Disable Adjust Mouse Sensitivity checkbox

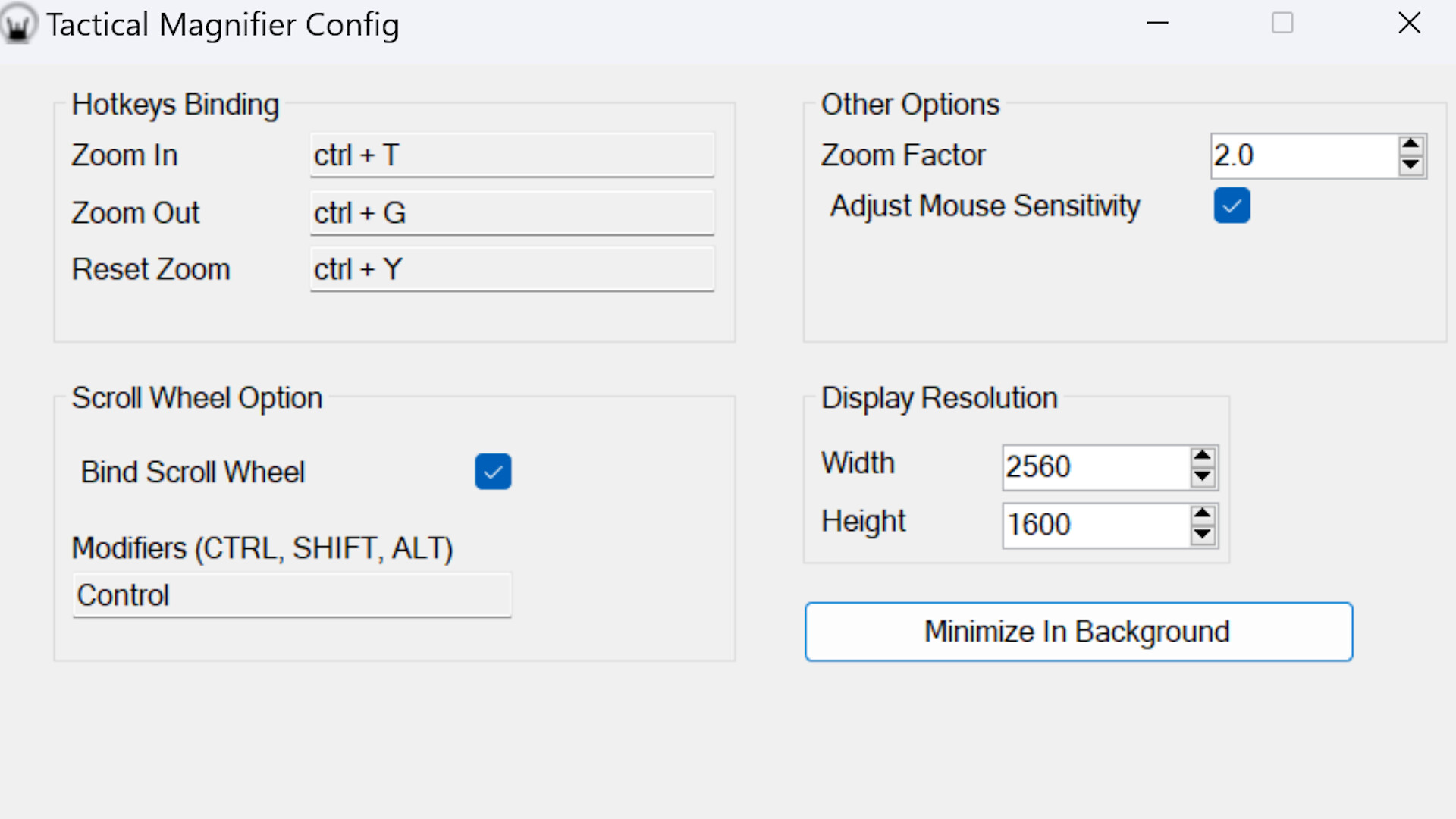click(x=1232, y=206)
